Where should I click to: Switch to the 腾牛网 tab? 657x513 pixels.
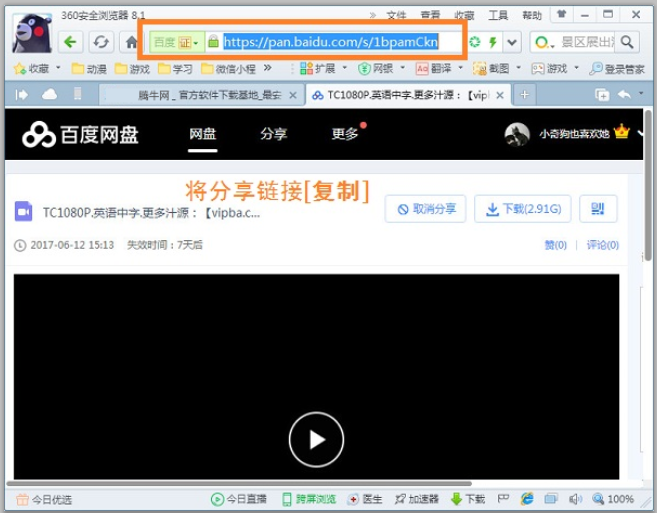tap(201, 95)
